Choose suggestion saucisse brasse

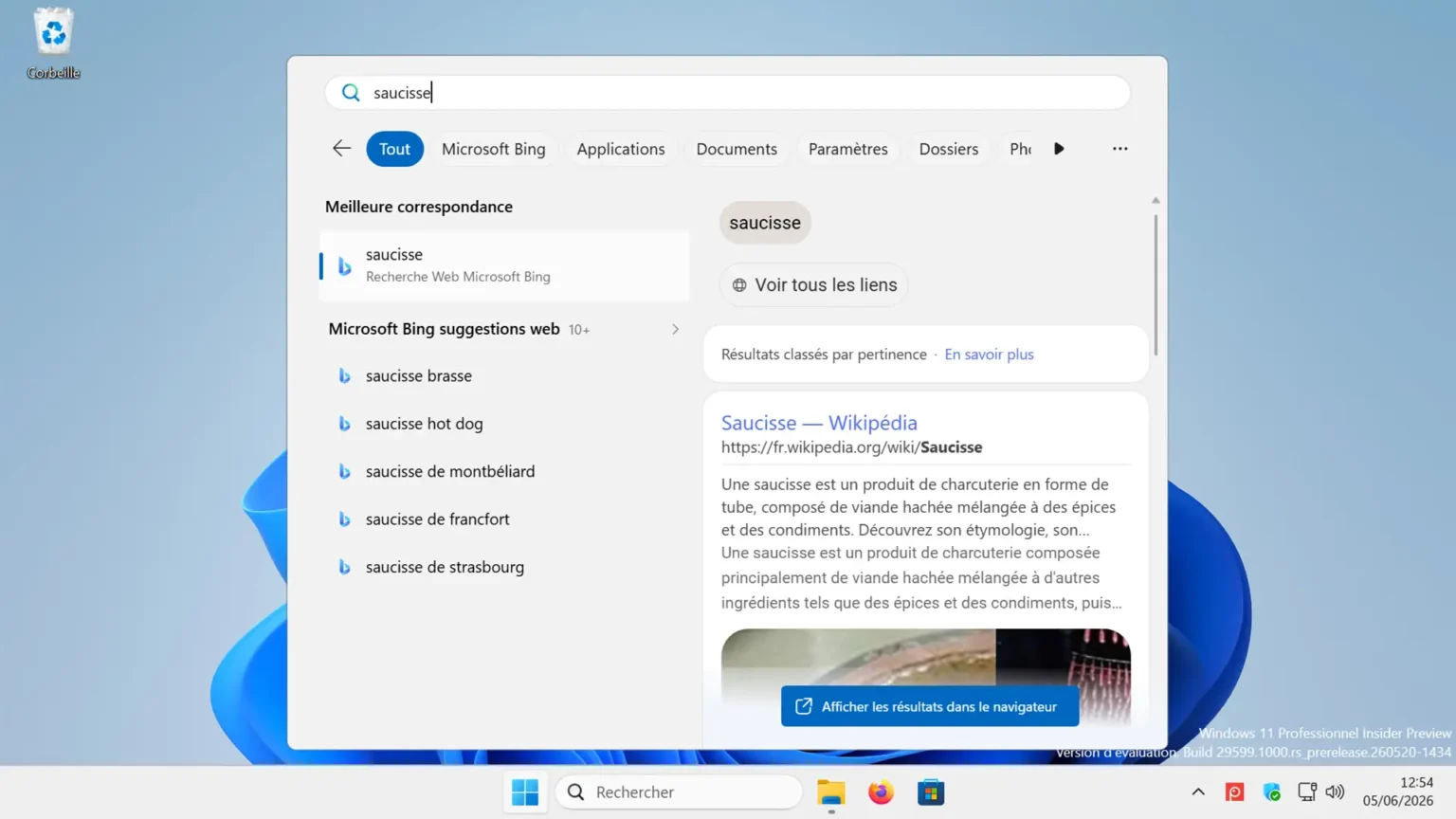(504, 376)
